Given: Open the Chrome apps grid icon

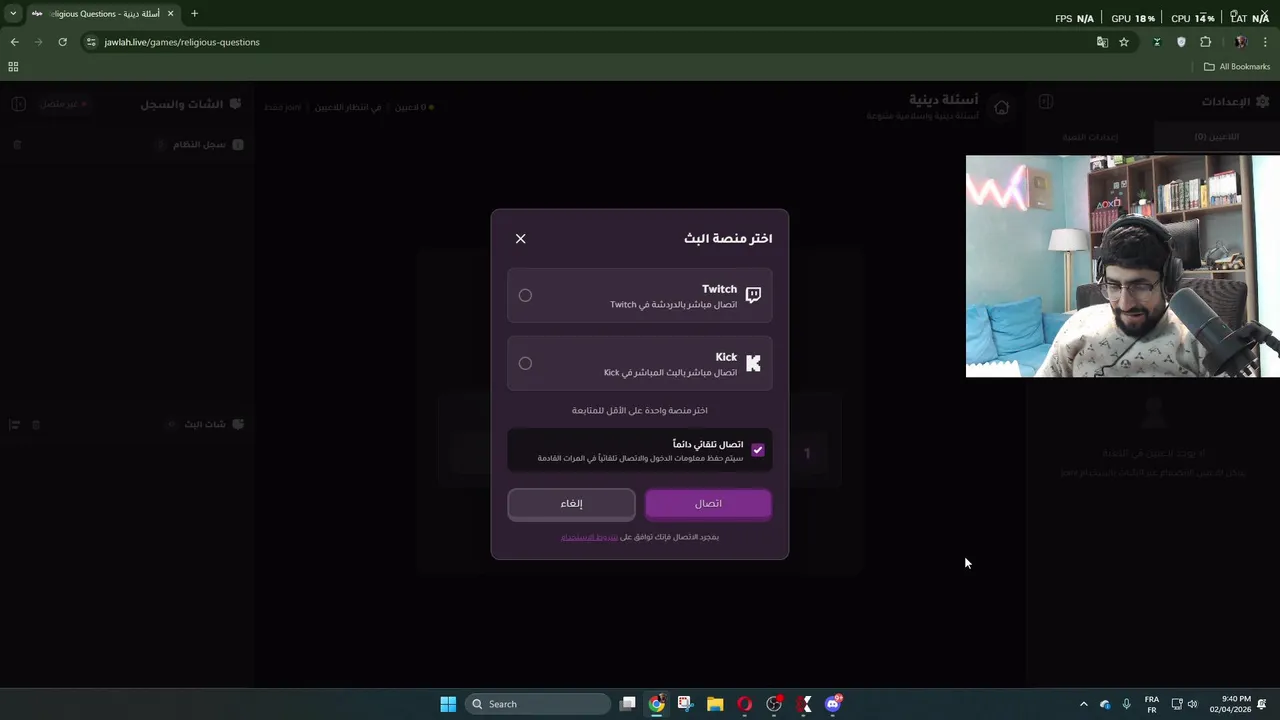Looking at the screenshot, I should (x=13, y=67).
